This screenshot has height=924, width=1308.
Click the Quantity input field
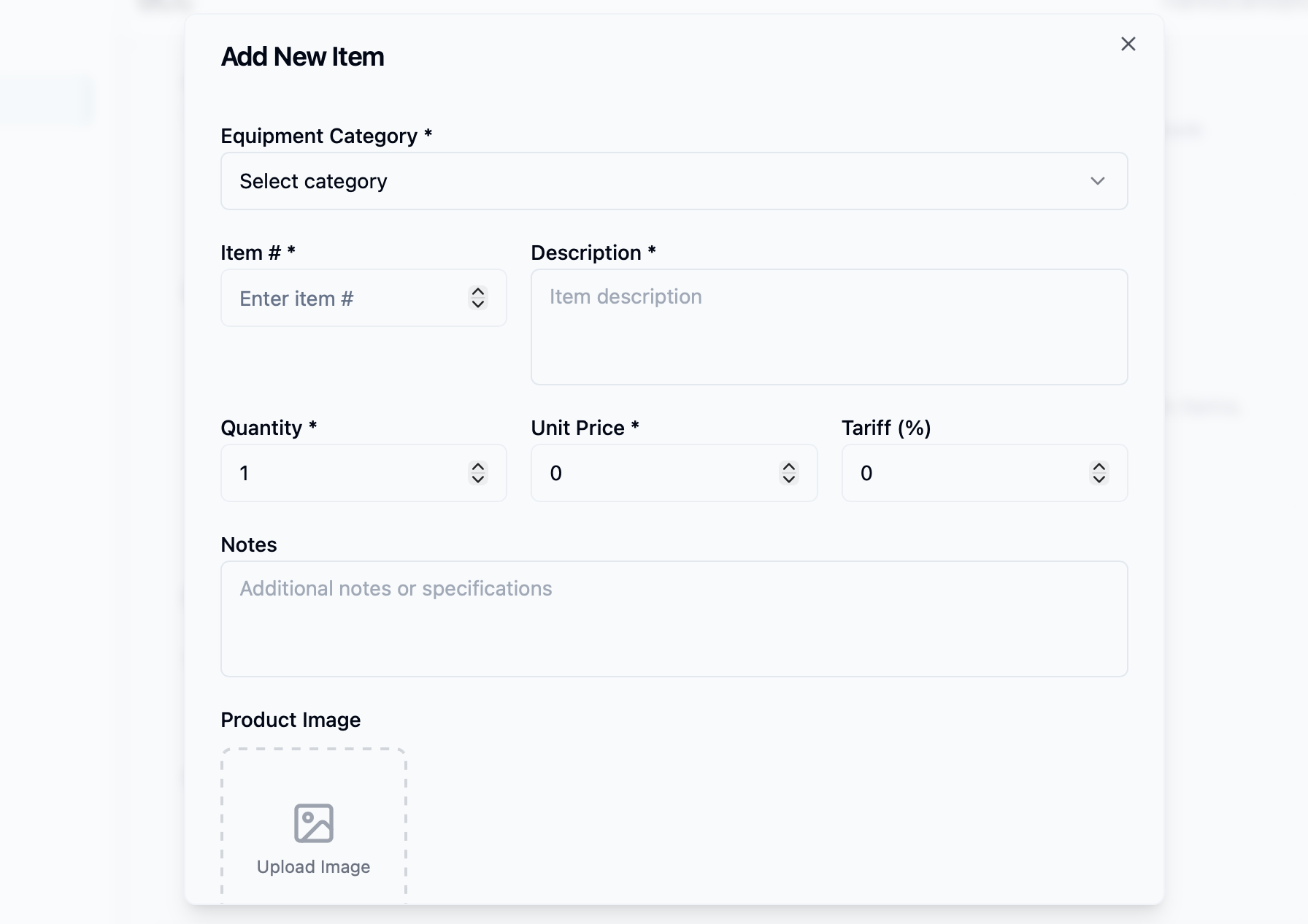pyautogui.click(x=343, y=473)
